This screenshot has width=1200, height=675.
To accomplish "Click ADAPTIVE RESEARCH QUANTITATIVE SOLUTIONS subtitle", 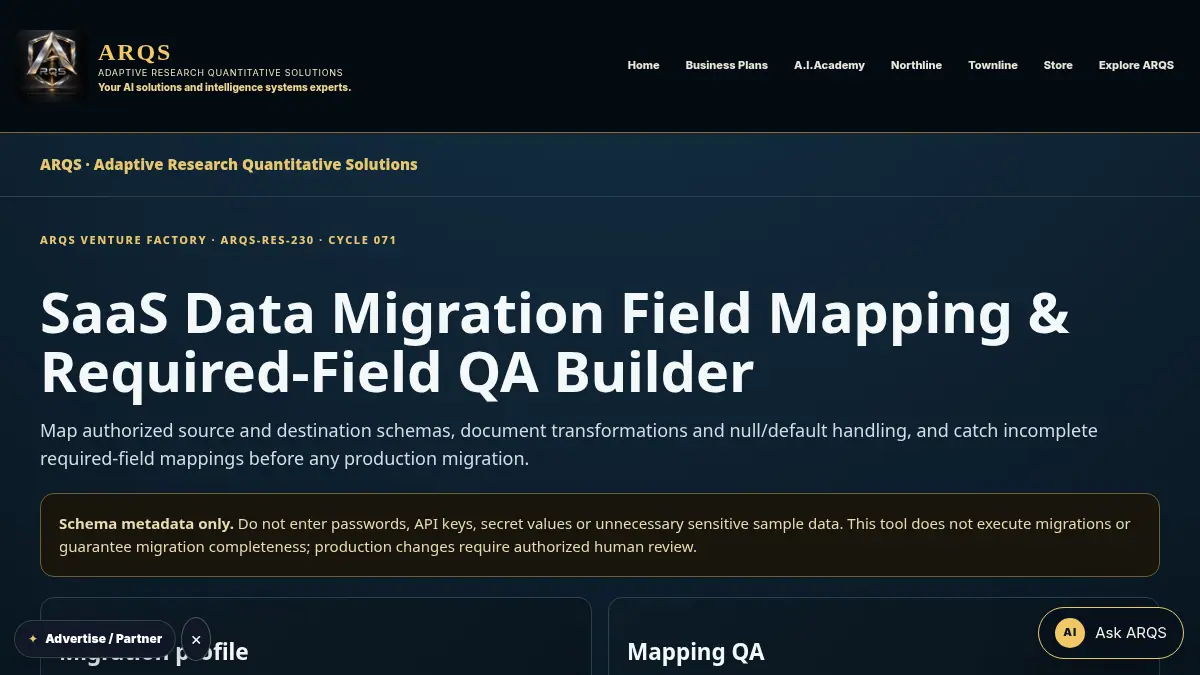I will (220, 73).
